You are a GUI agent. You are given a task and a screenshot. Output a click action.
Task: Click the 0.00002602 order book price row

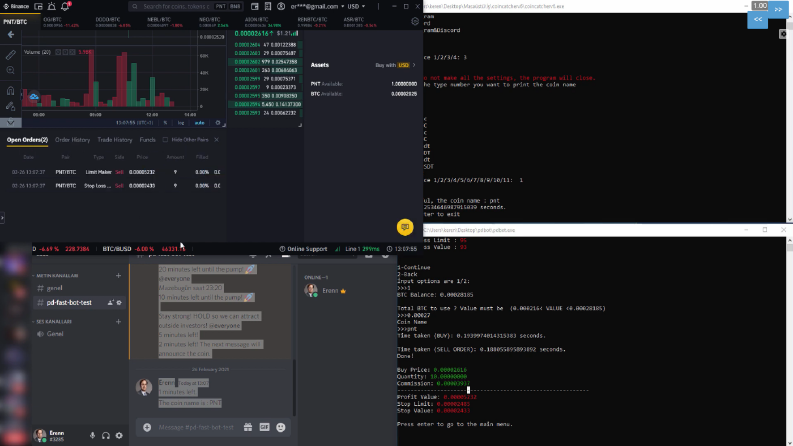(266, 62)
